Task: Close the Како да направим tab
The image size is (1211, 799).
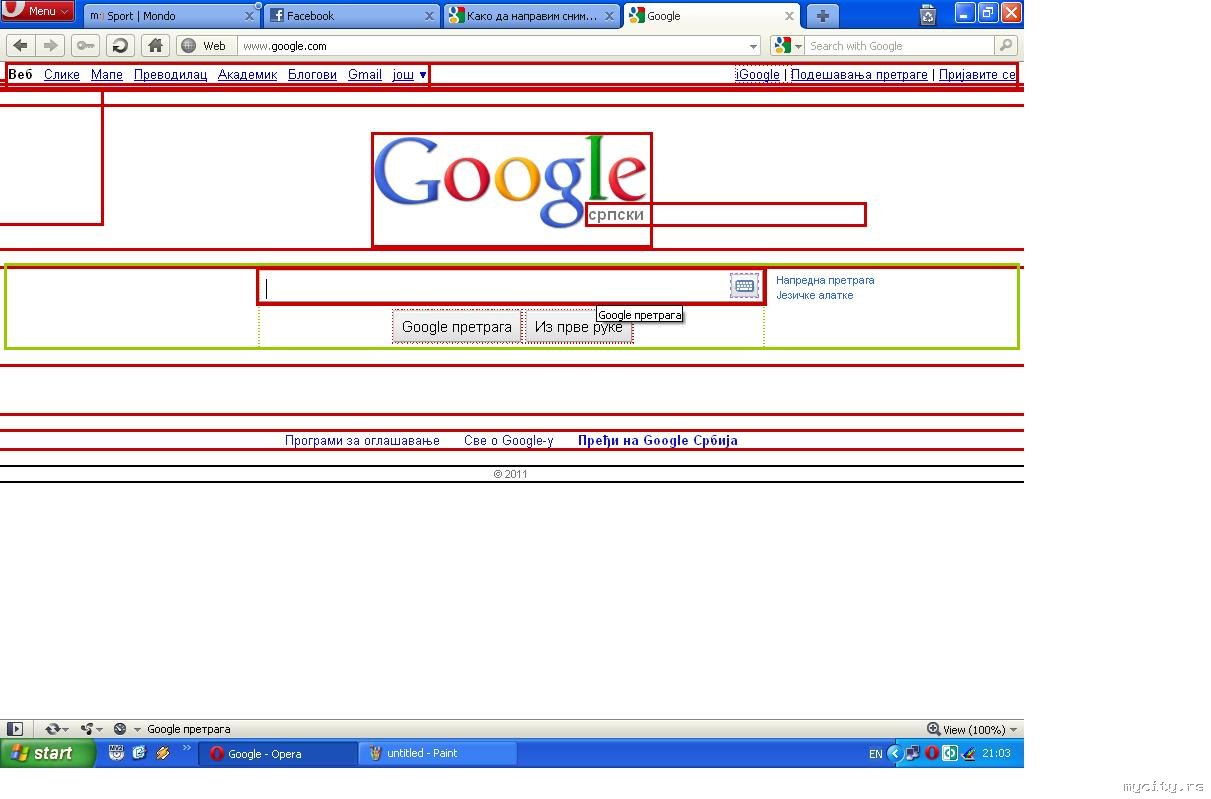Action: pos(610,16)
